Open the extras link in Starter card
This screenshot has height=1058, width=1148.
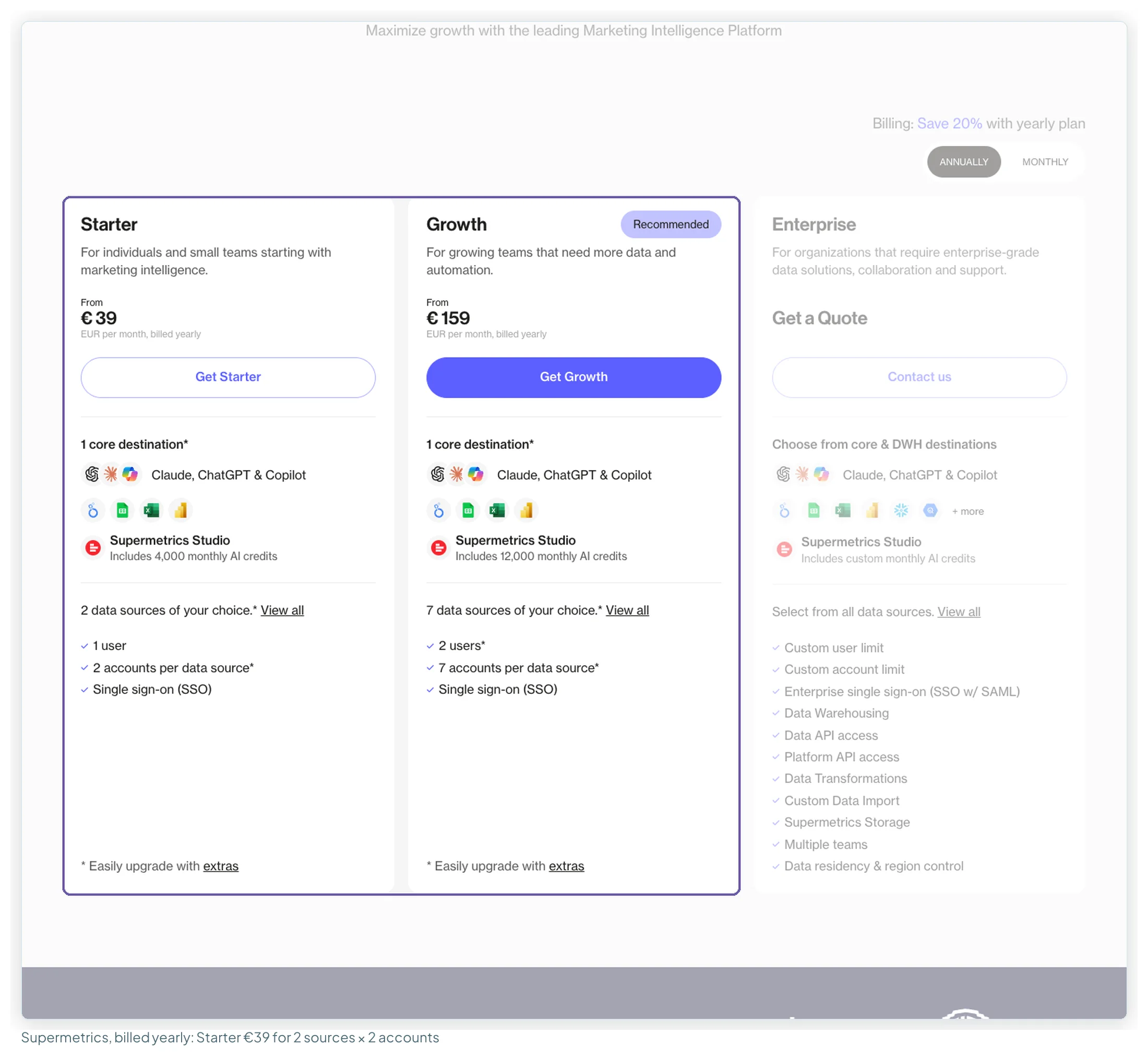[220, 866]
